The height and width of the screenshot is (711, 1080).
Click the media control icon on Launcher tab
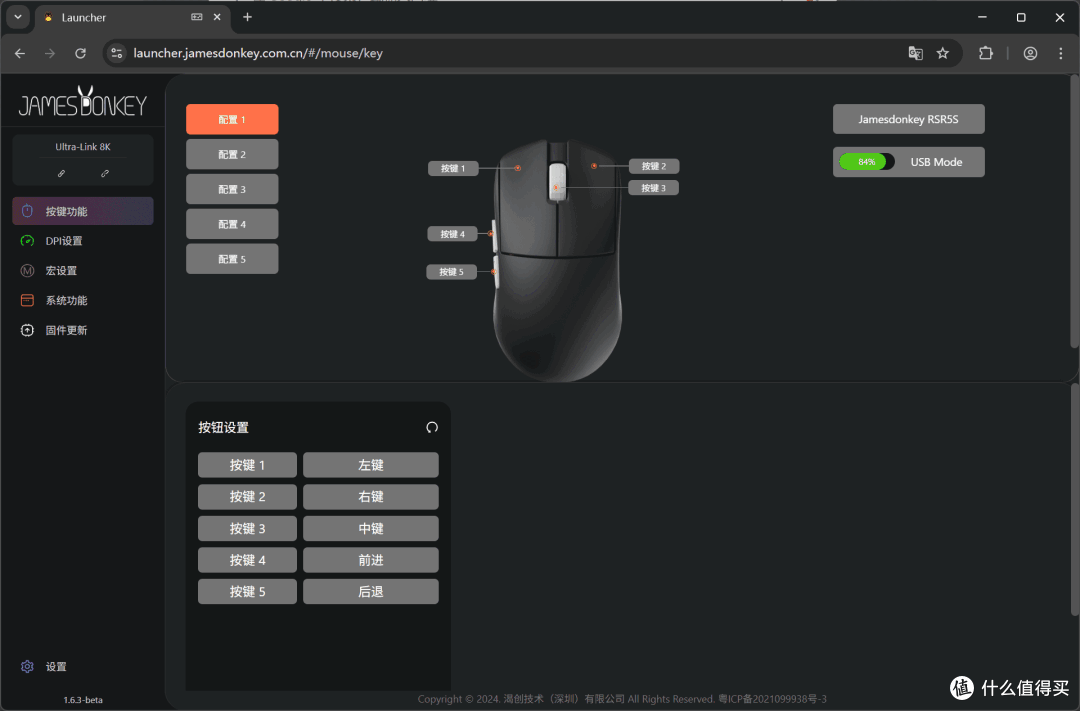click(197, 17)
